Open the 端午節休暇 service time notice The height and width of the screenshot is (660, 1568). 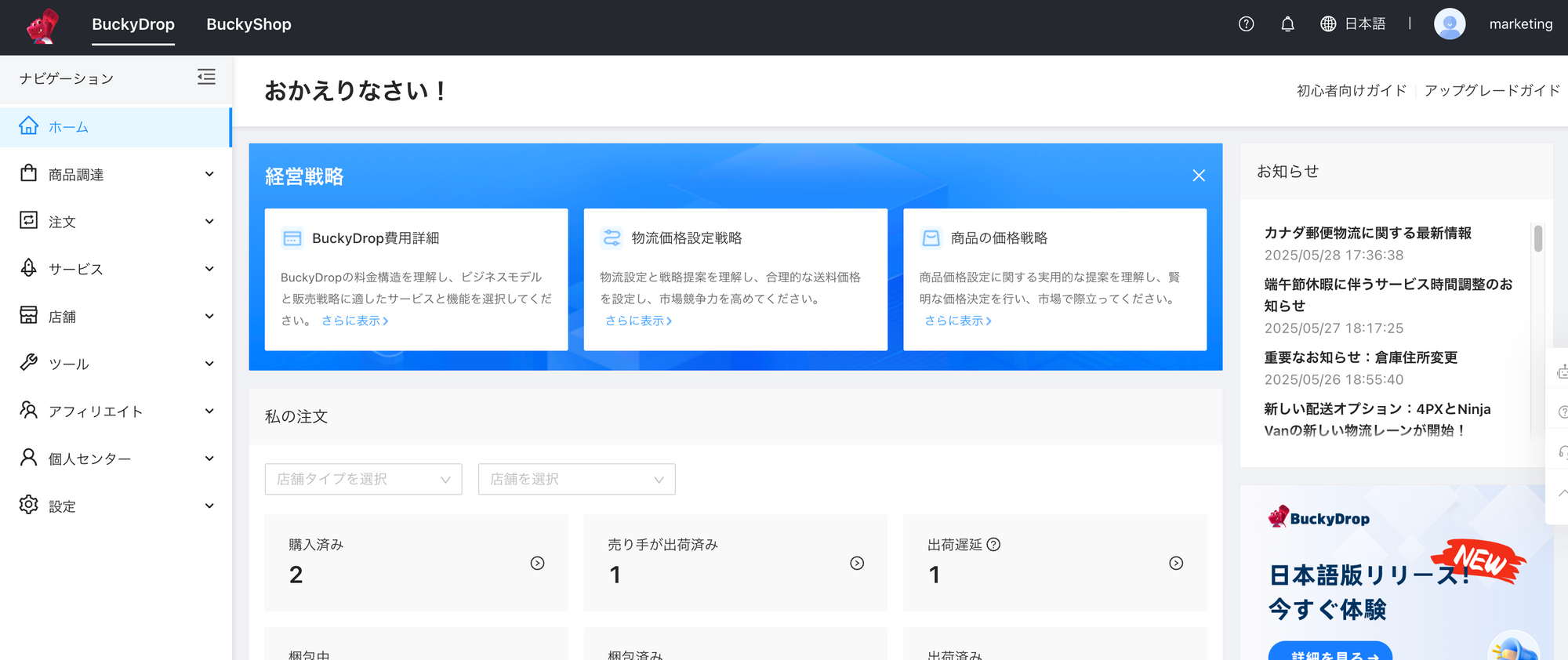(1388, 295)
